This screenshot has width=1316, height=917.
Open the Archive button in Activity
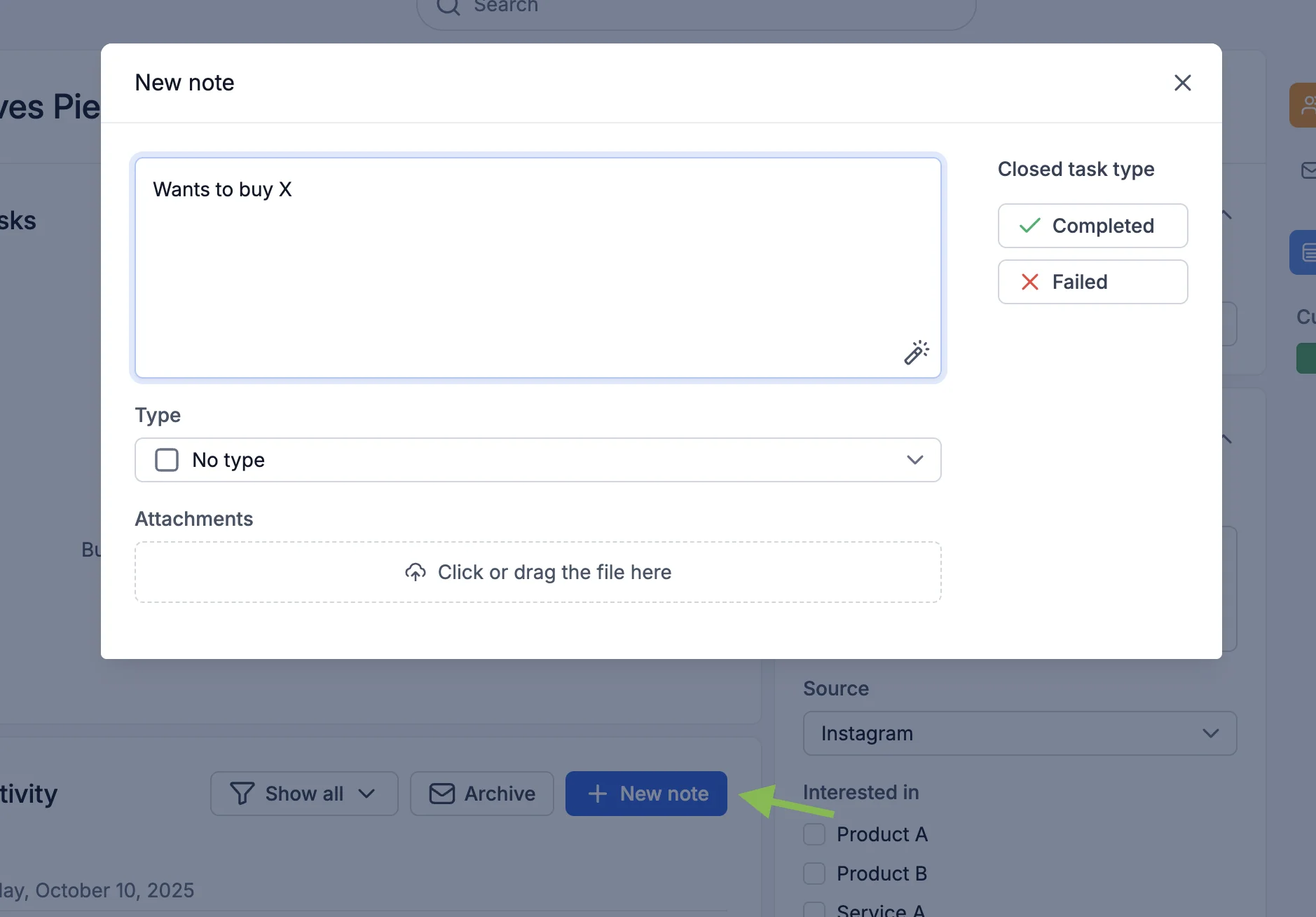point(482,794)
